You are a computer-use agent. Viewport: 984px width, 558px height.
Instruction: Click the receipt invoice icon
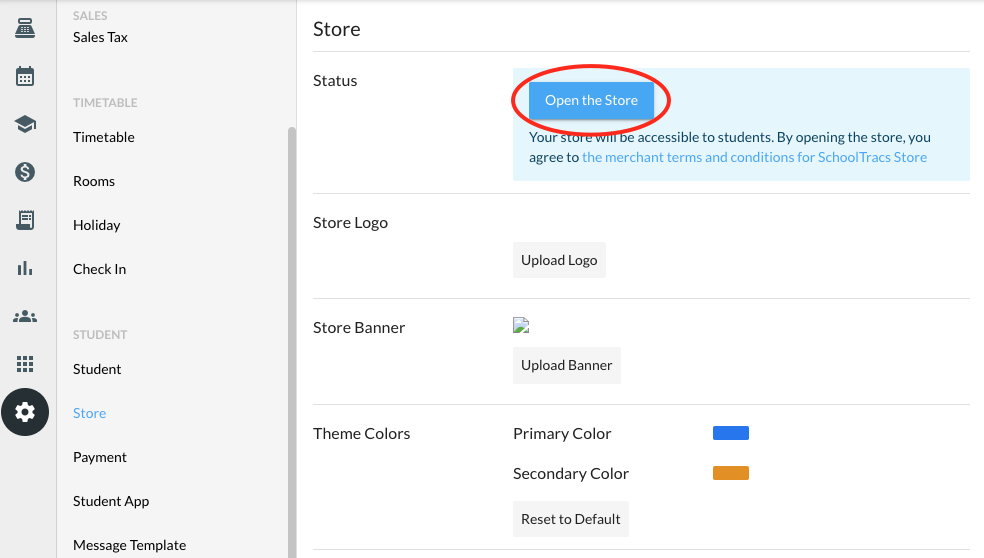pyautogui.click(x=25, y=220)
